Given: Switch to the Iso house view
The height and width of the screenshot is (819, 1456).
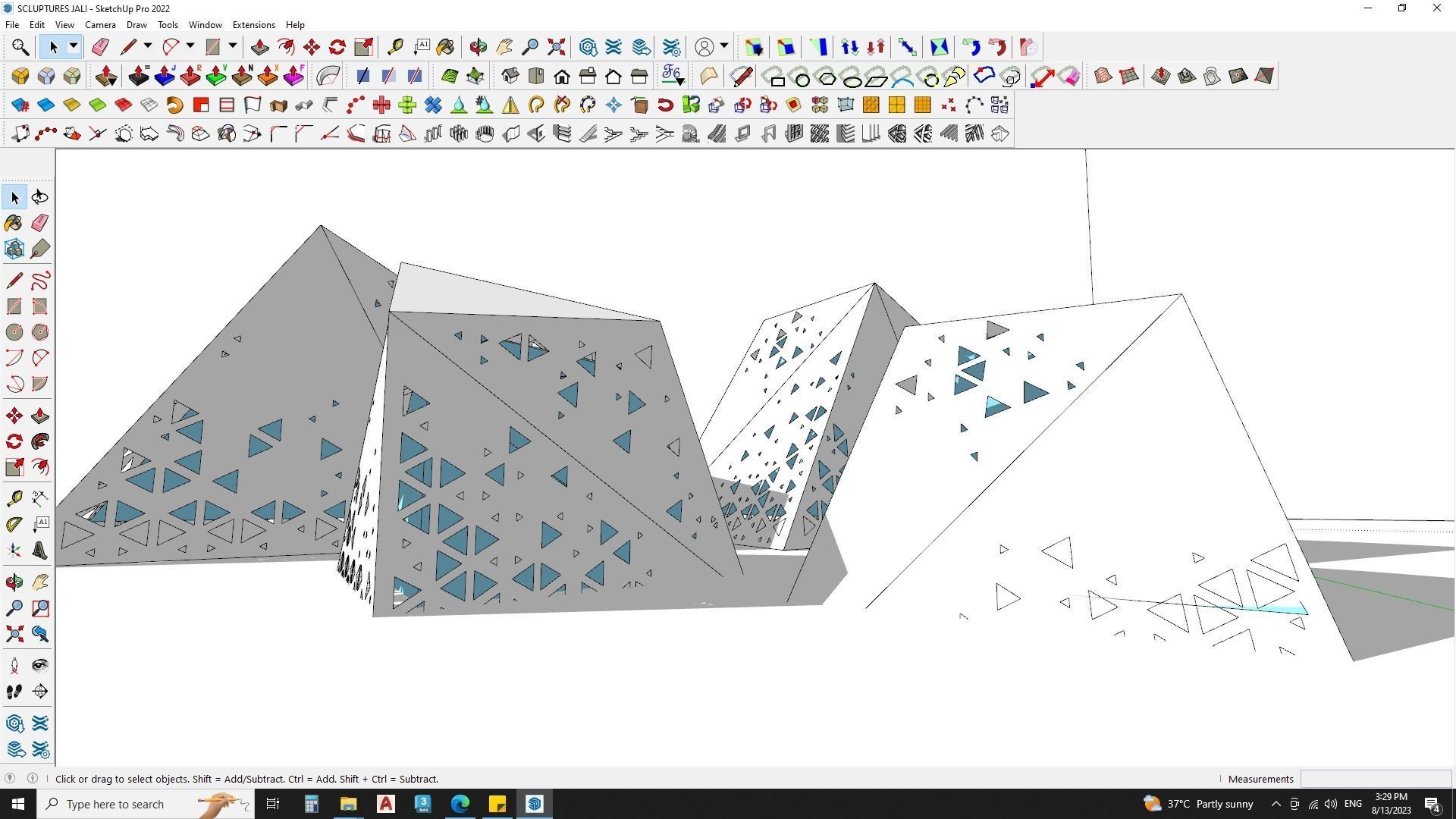Looking at the screenshot, I should (x=510, y=77).
